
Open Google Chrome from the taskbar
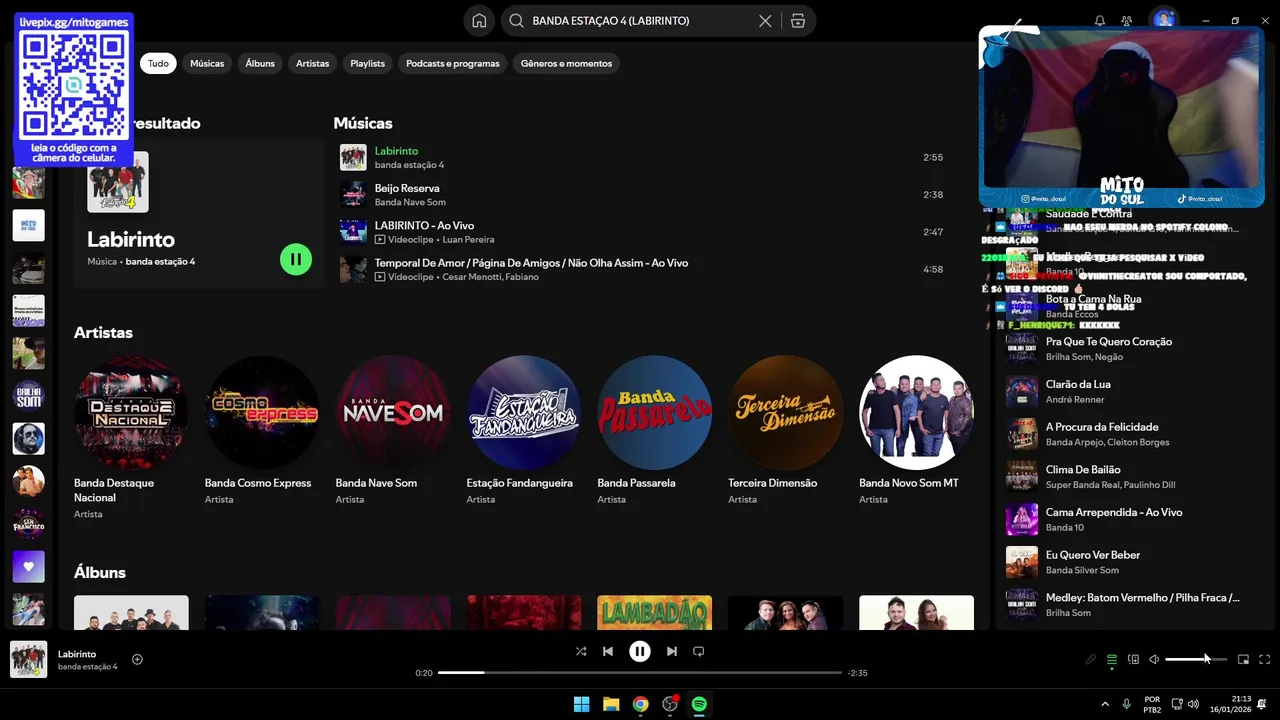pos(640,704)
